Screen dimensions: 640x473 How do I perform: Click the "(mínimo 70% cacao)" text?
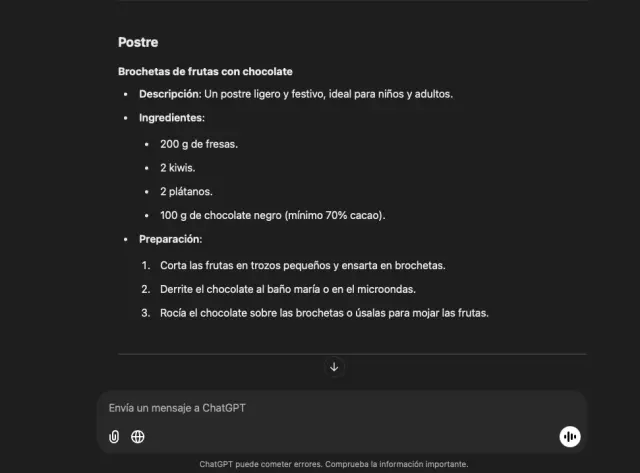point(335,215)
